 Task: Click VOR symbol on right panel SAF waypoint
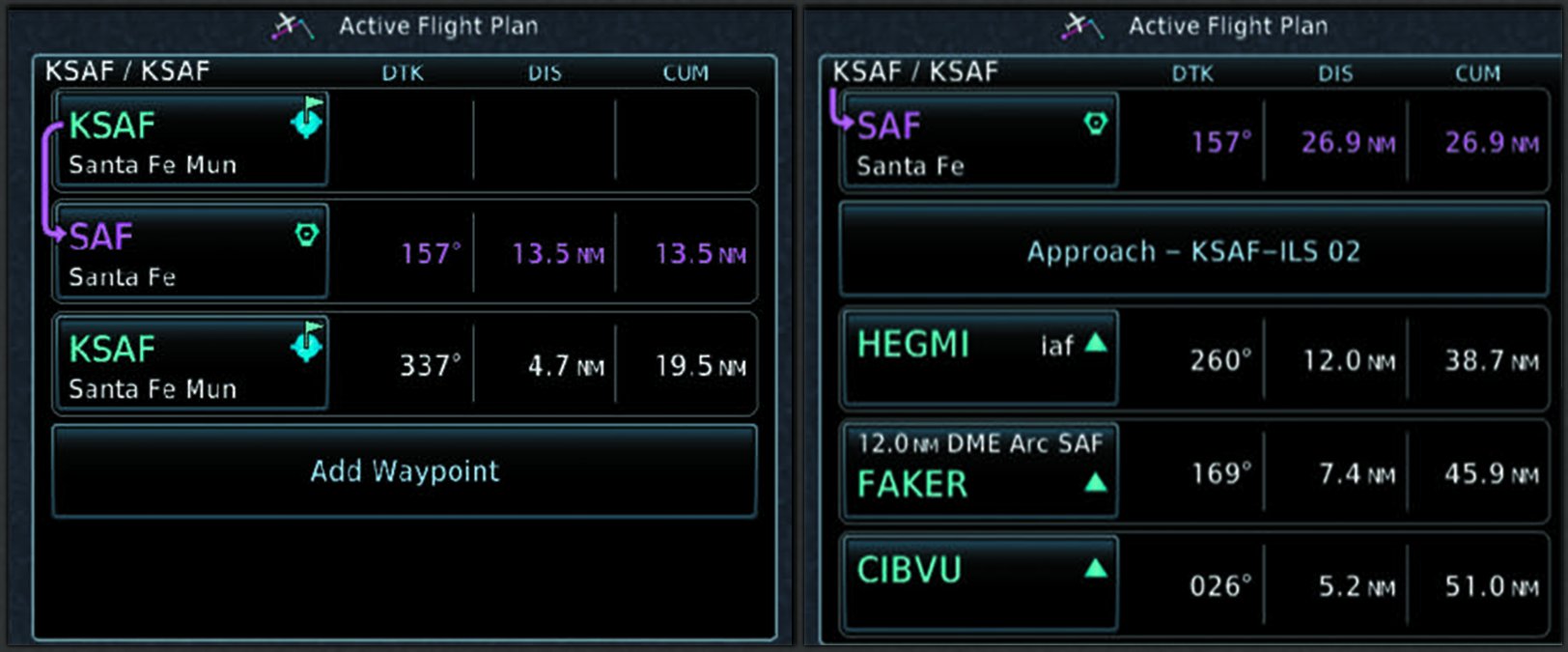1096,123
